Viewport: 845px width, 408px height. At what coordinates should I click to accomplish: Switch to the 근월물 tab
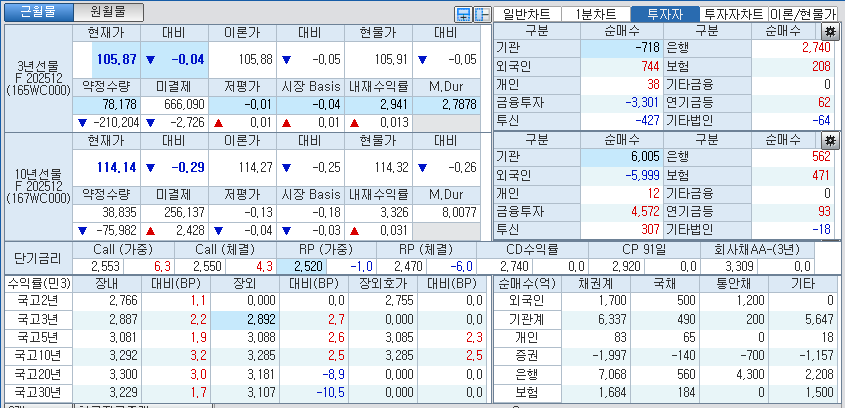coord(38,12)
